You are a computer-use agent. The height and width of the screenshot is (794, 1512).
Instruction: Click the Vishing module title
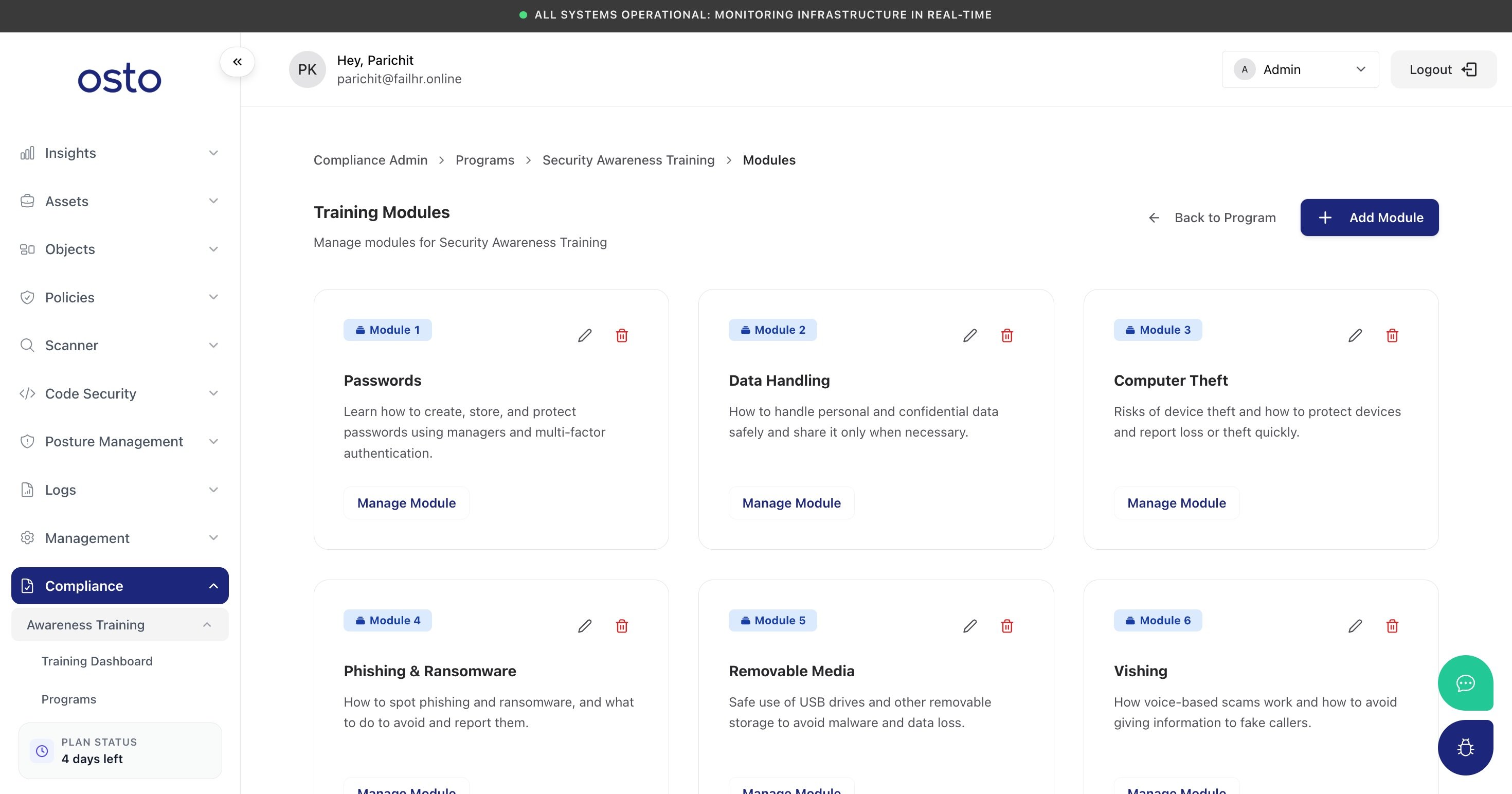pos(1141,671)
